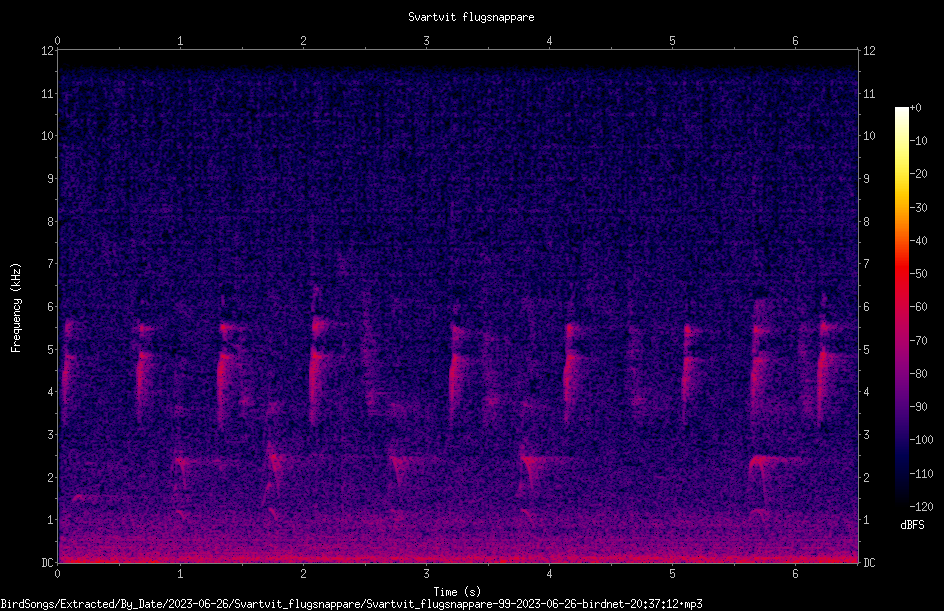The image size is (944, 611).
Task: Click the "-80" label on the color scale
Action: [x=918, y=374]
